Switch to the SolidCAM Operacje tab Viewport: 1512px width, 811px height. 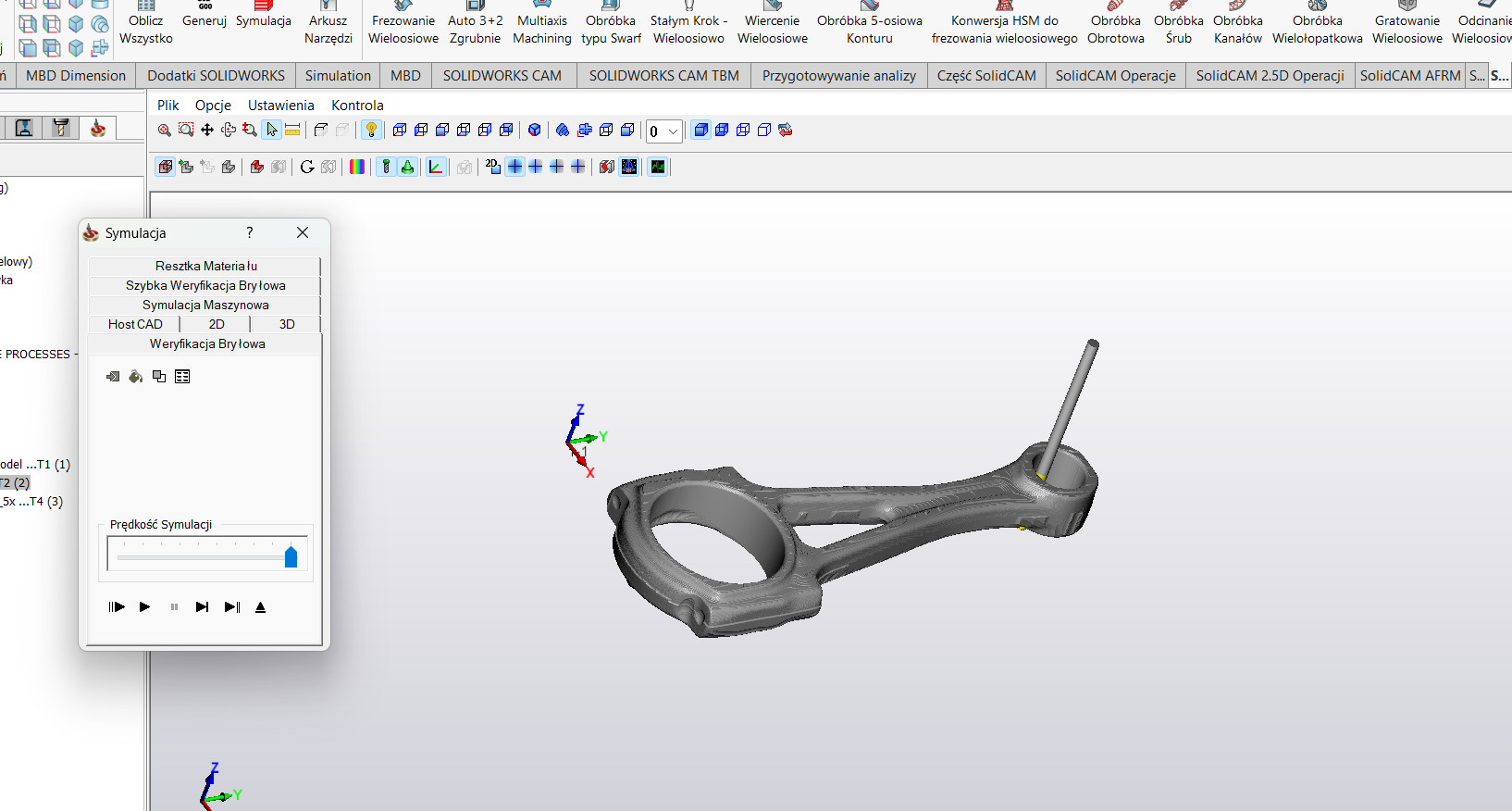coord(1115,76)
